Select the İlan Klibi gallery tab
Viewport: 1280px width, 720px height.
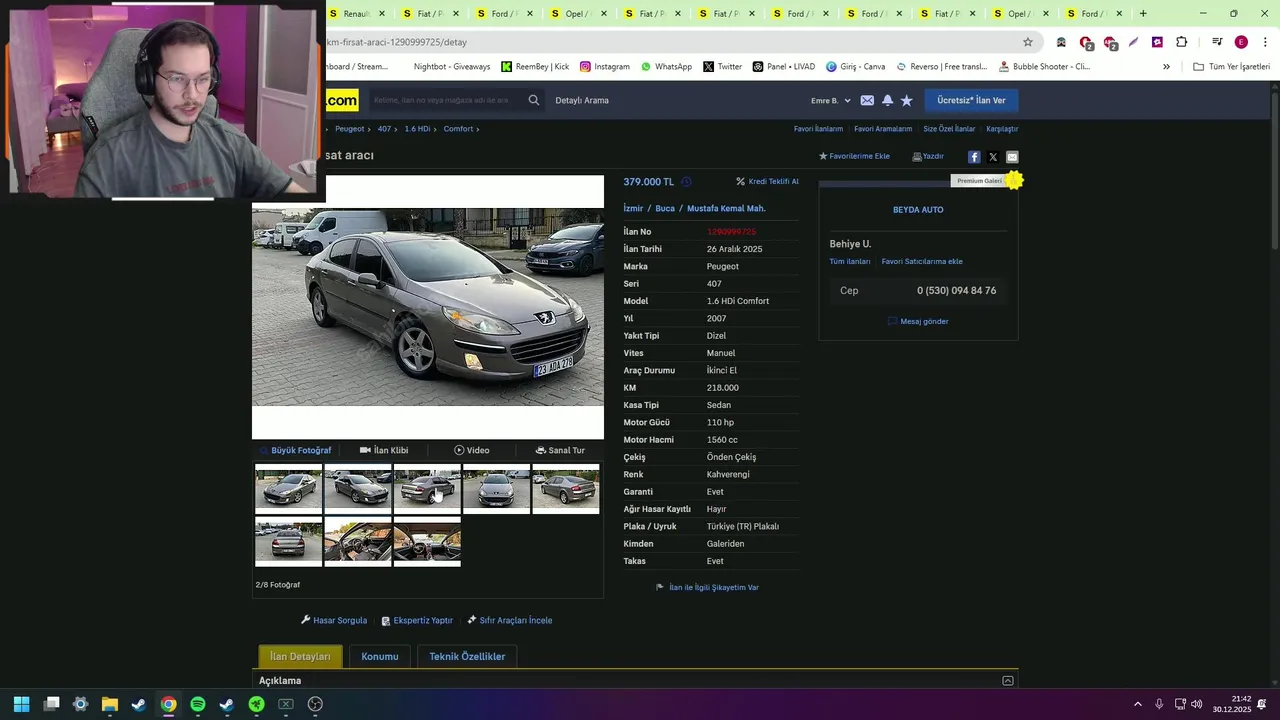point(384,450)
